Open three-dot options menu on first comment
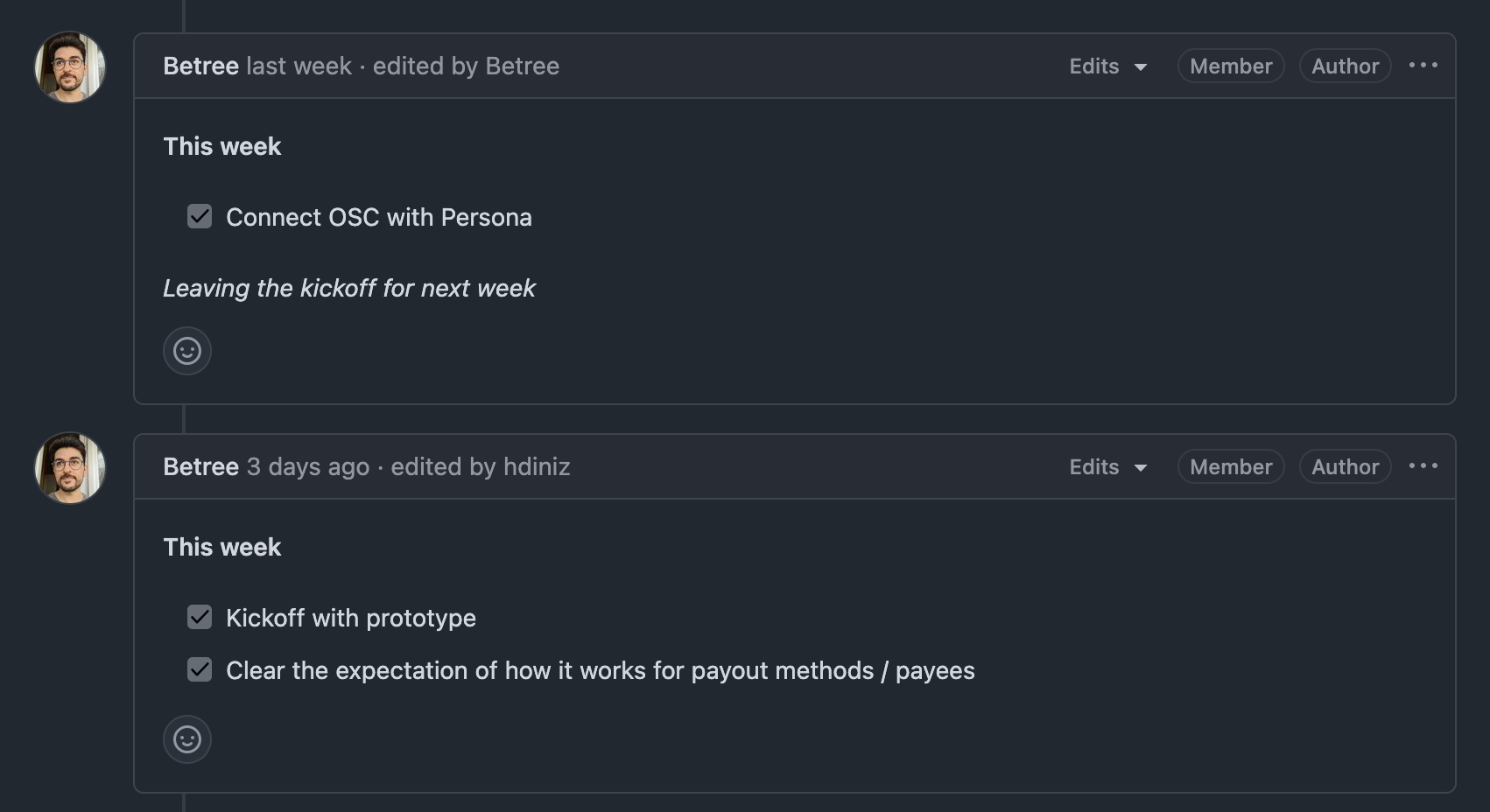The image size is (1490, 812). pos(1423,66)
